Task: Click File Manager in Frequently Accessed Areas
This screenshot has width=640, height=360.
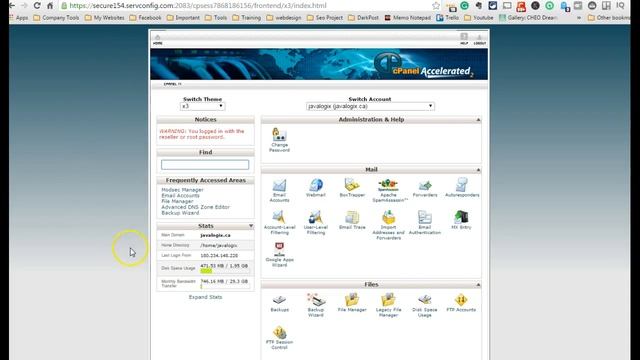Action: [177, 201]
